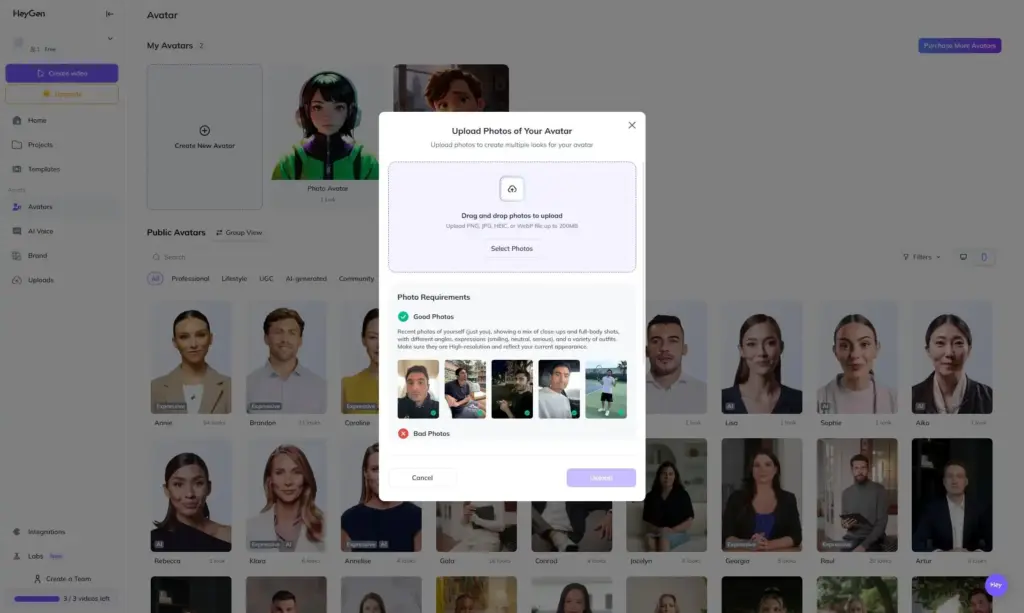Click the cloud upload icon in the drop zone
1024x613 pixels.
pyautogui.click(x=512, y=189)
